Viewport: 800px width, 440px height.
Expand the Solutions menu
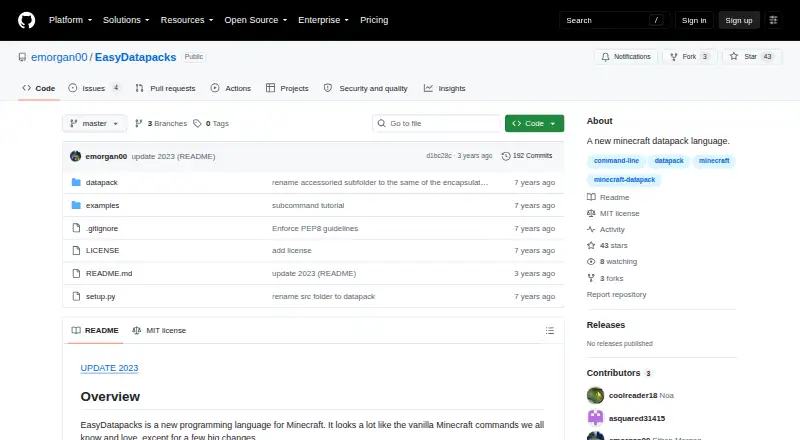[126, 20]
